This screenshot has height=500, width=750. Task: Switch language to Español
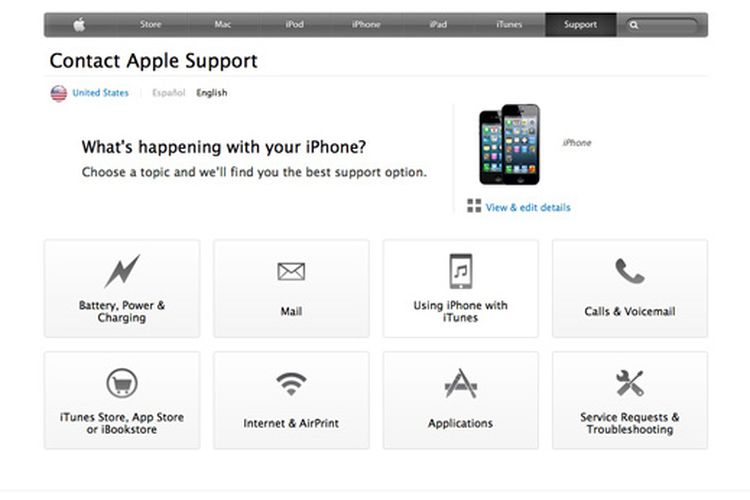pos(168,93)
